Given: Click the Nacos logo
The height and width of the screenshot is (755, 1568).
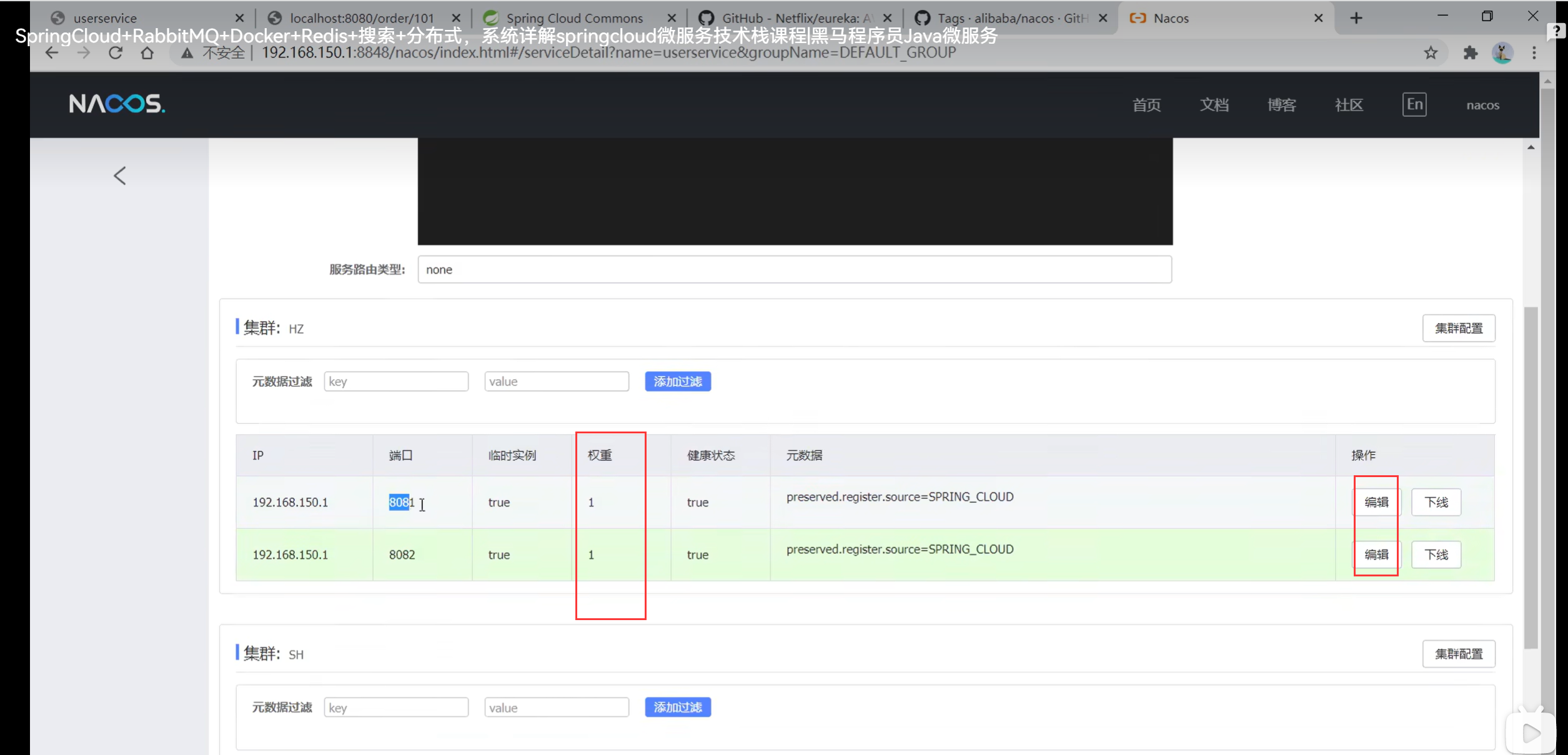Looking at the screenshot, I should 117,104.
